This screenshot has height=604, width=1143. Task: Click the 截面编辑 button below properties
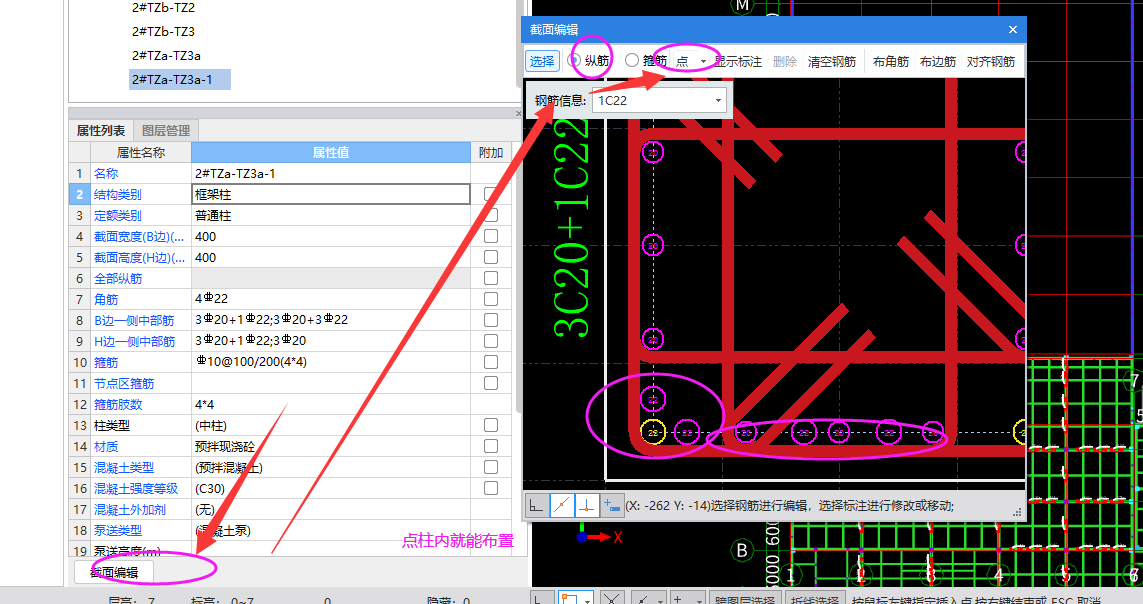[114, 573]
